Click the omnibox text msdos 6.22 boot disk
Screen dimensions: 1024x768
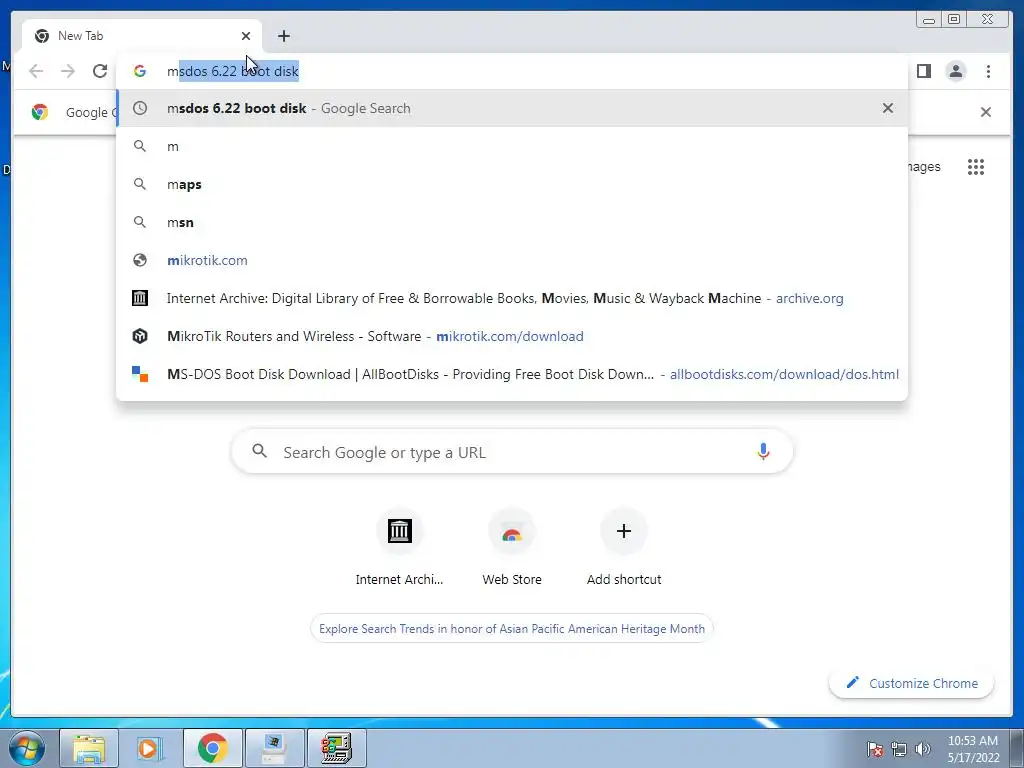[233, 71]
